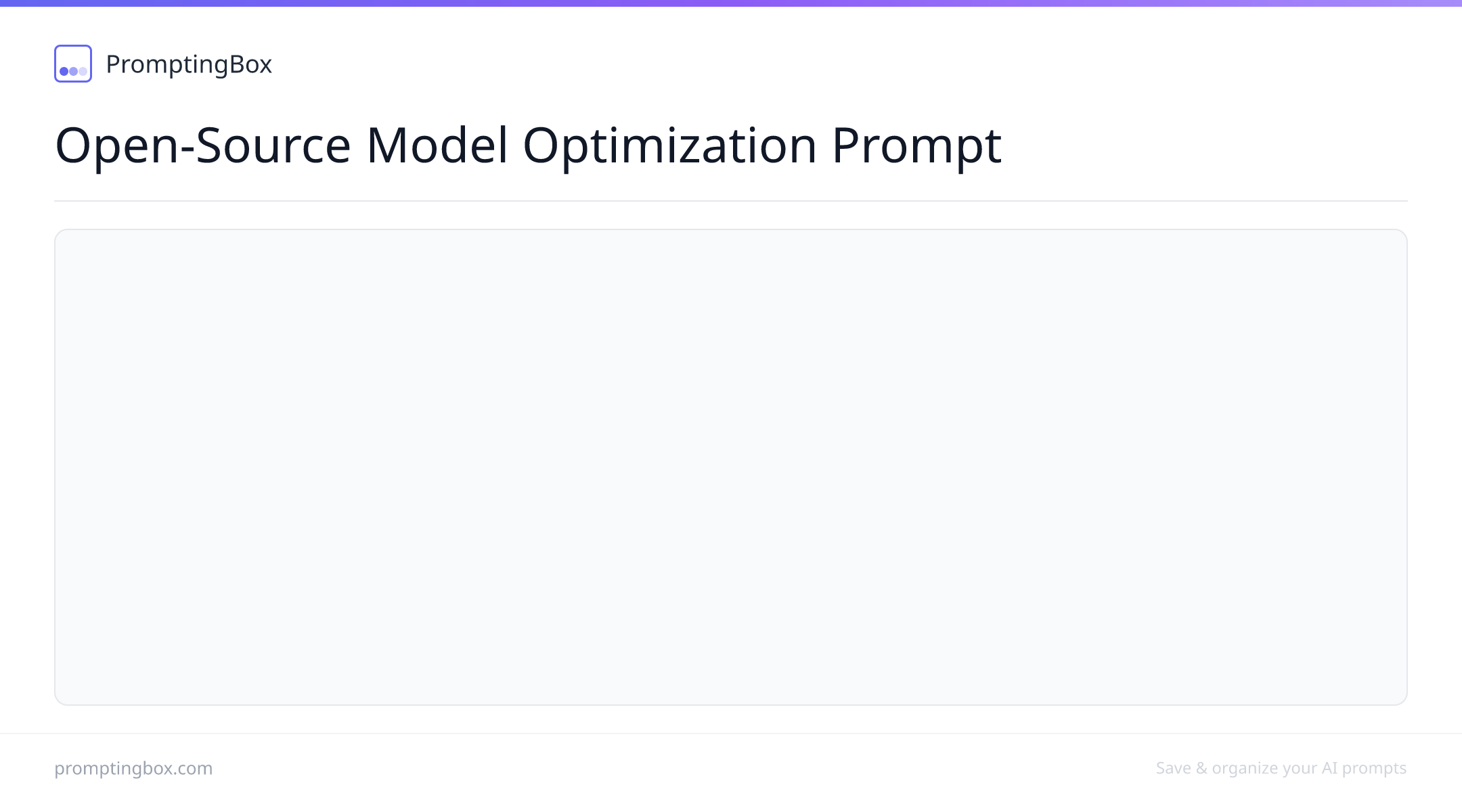Click the word 'AI' in footer tagline
The height and width of the screenshot is (812, 1462).
1329,767
